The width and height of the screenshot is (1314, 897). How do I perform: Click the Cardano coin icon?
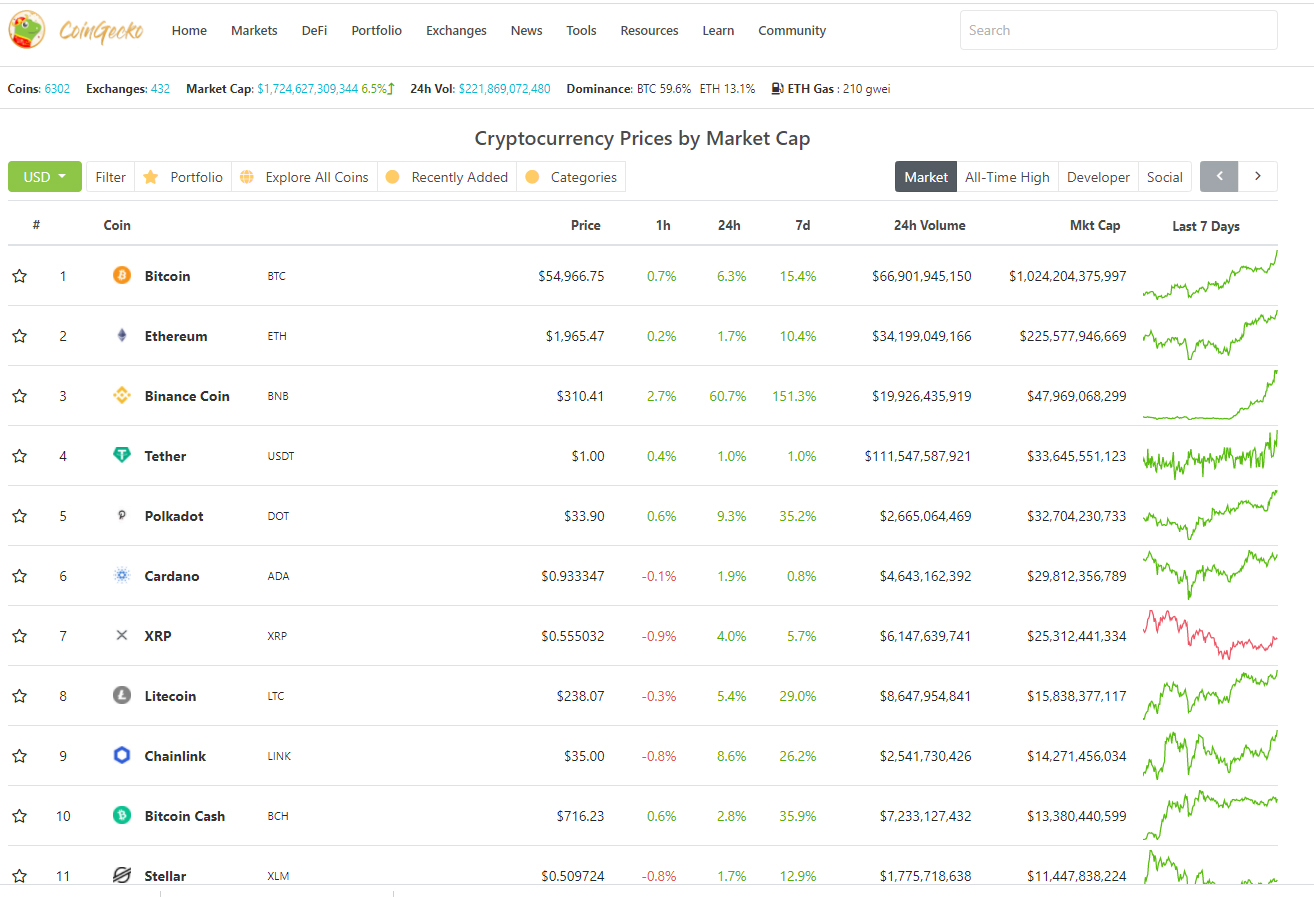click(122, 575)
